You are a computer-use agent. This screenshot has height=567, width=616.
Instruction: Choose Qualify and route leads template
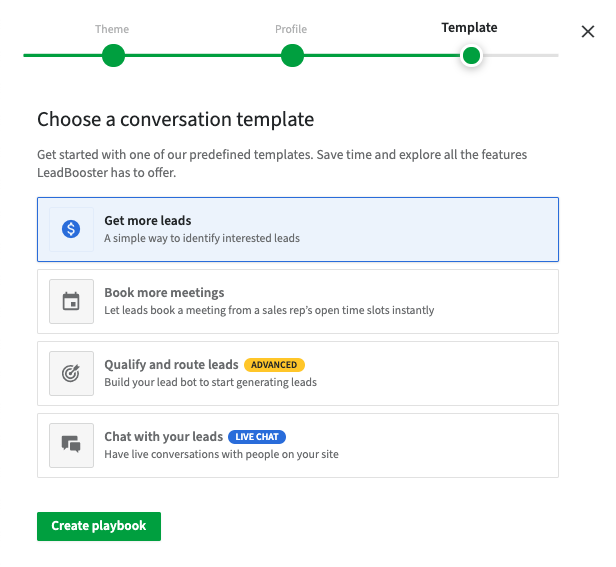click(298, 373)
